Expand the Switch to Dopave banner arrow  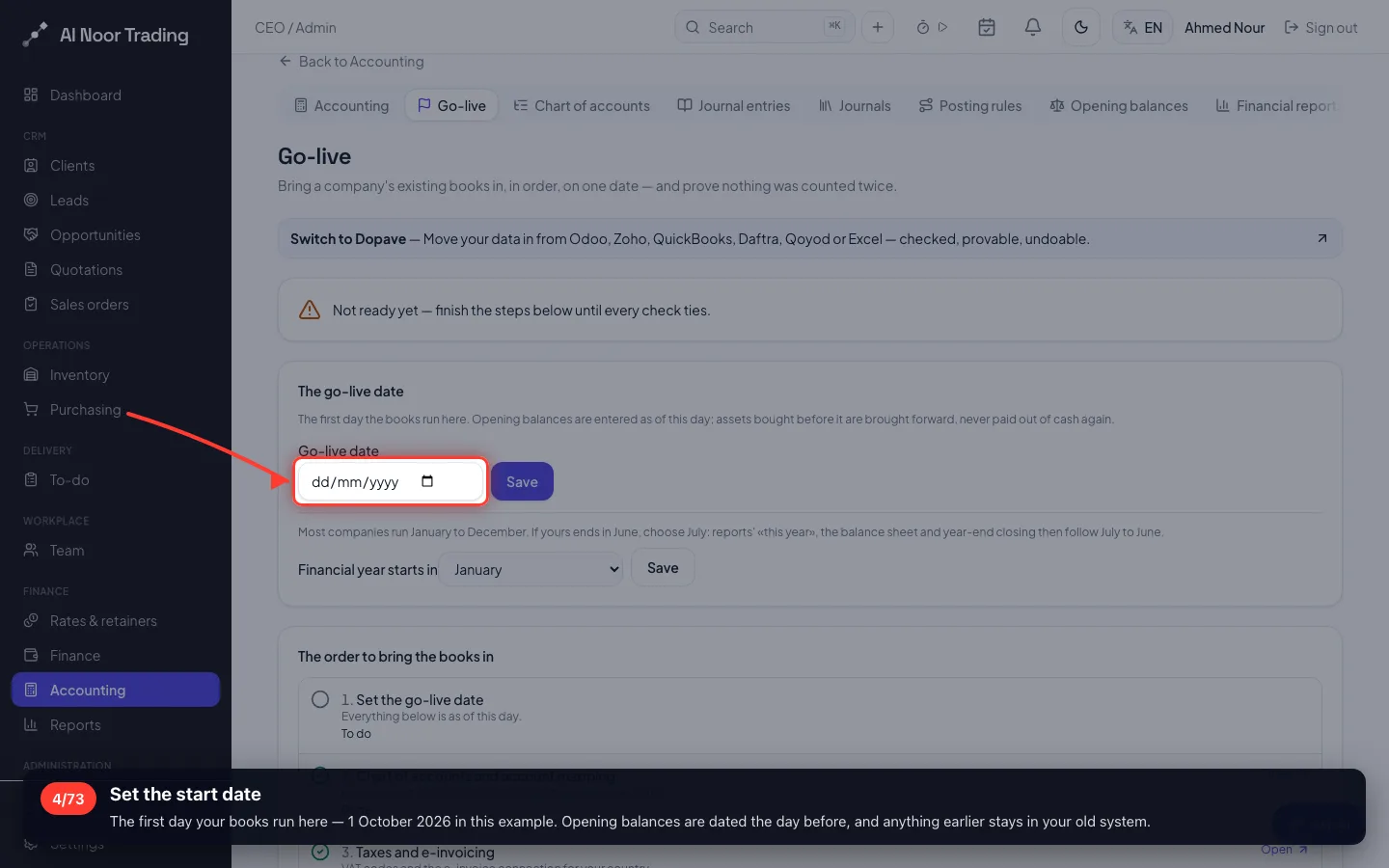pos(1321,238)
